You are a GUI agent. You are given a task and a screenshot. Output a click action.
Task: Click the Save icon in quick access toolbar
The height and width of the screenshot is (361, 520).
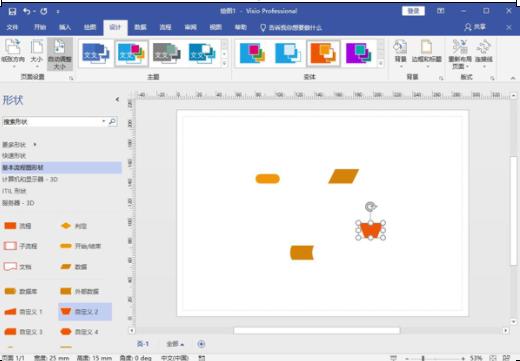(x=12, y=11)
